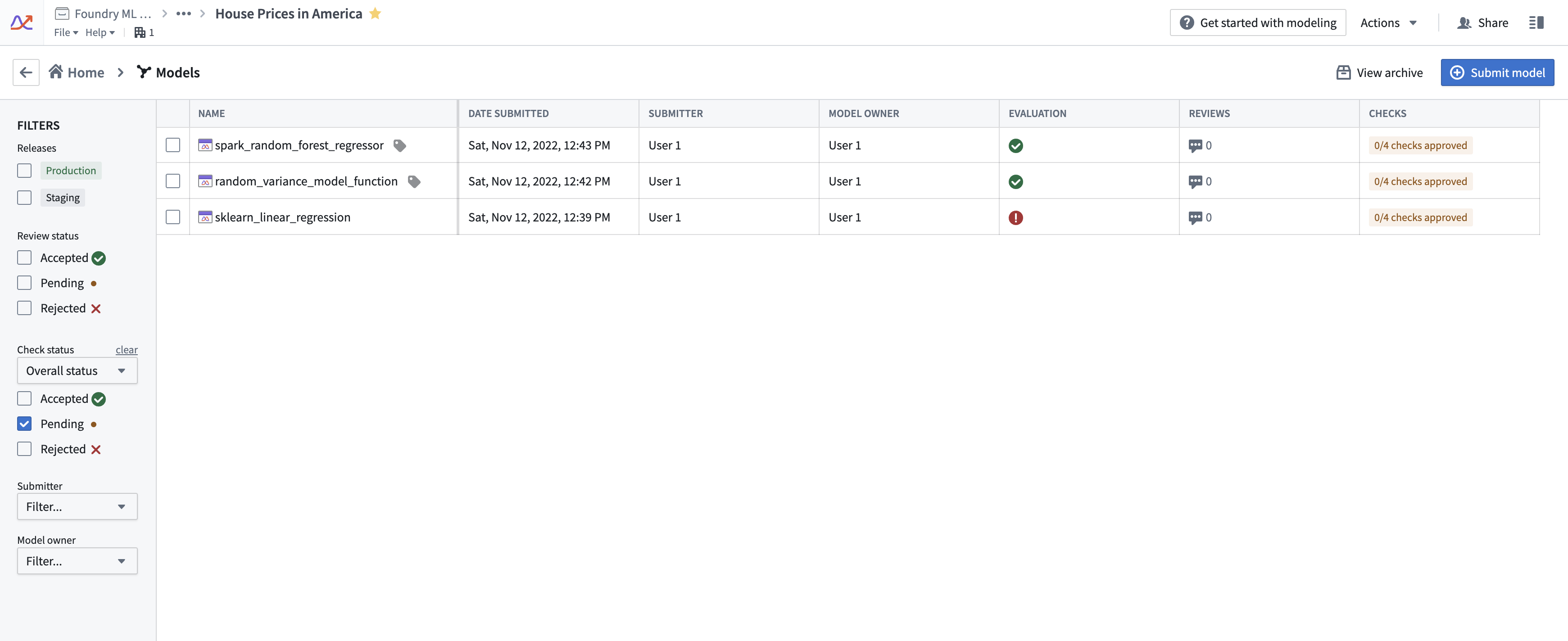Open the Help menu
The height and width of the screenshot is (641, 1568).
100,32
